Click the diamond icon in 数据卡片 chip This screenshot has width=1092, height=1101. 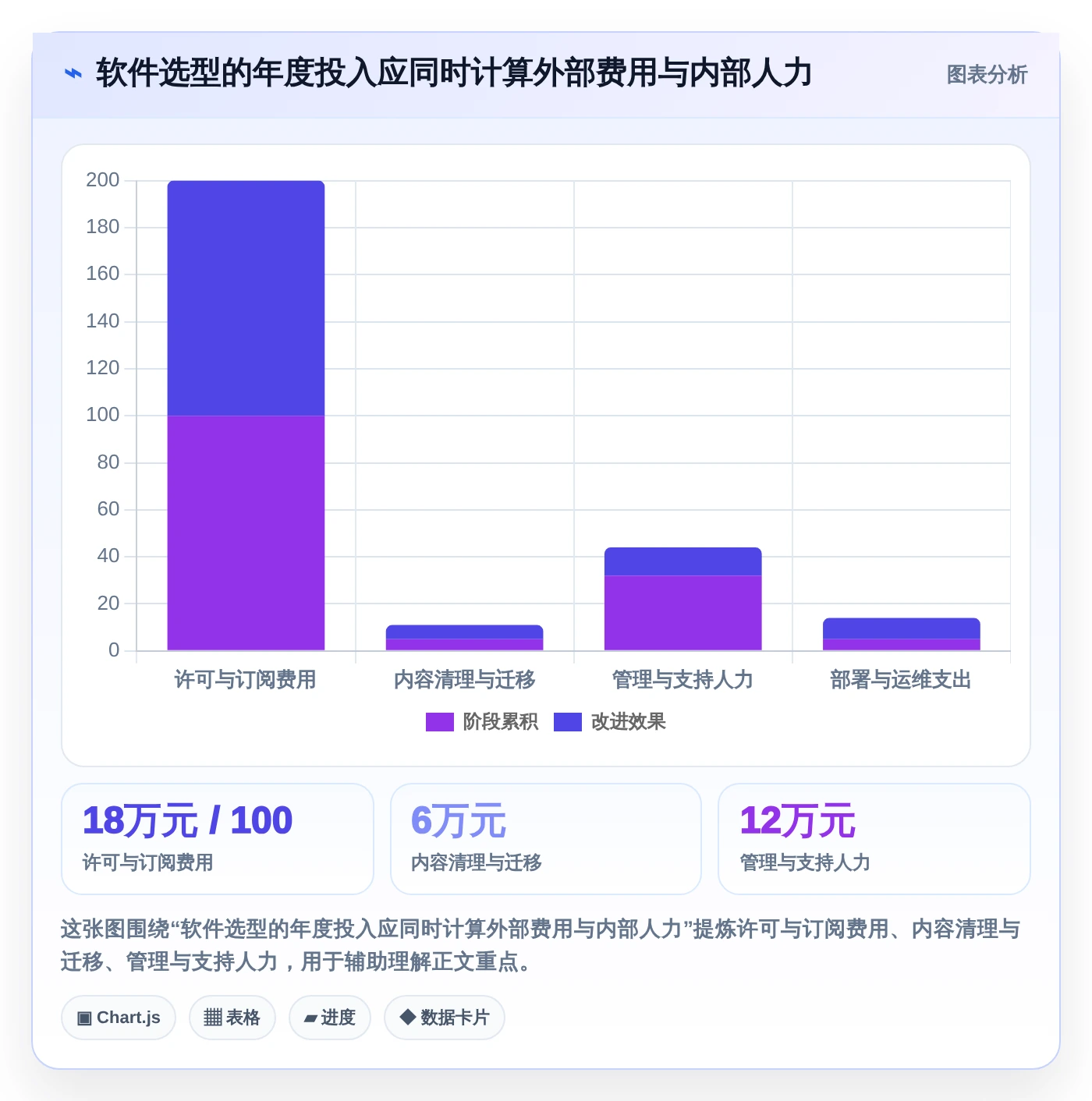click(x=407, y=1017)
